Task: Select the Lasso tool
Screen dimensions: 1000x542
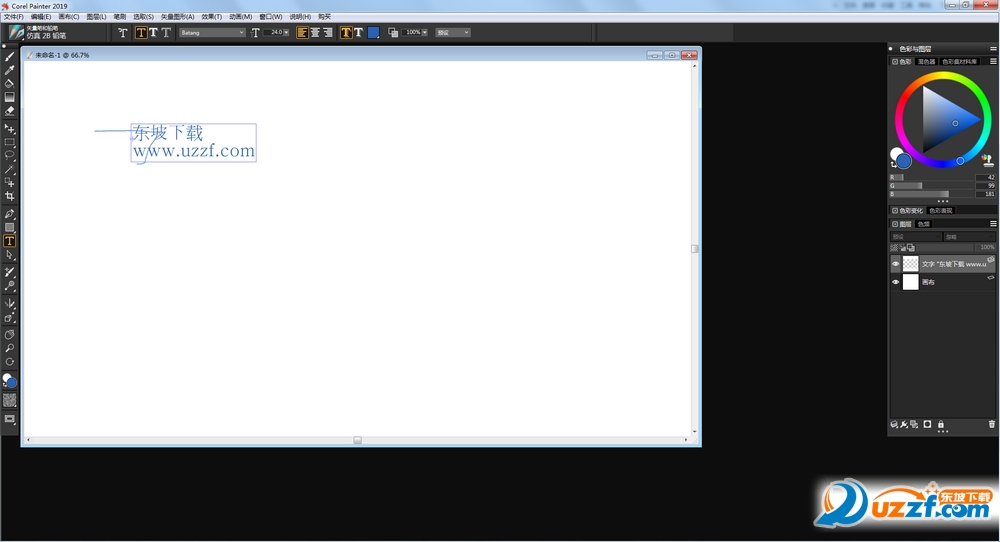Action: click(x=10, y=156)
